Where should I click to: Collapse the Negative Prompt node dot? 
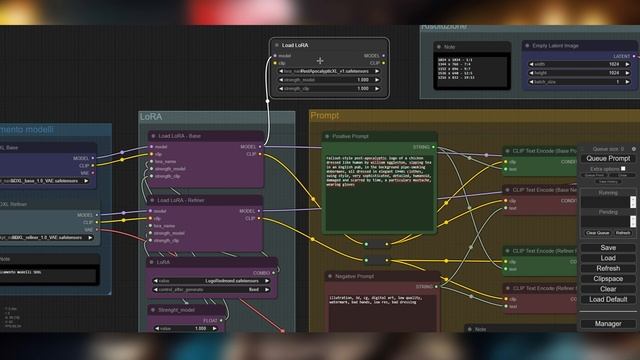coord(330,276)
